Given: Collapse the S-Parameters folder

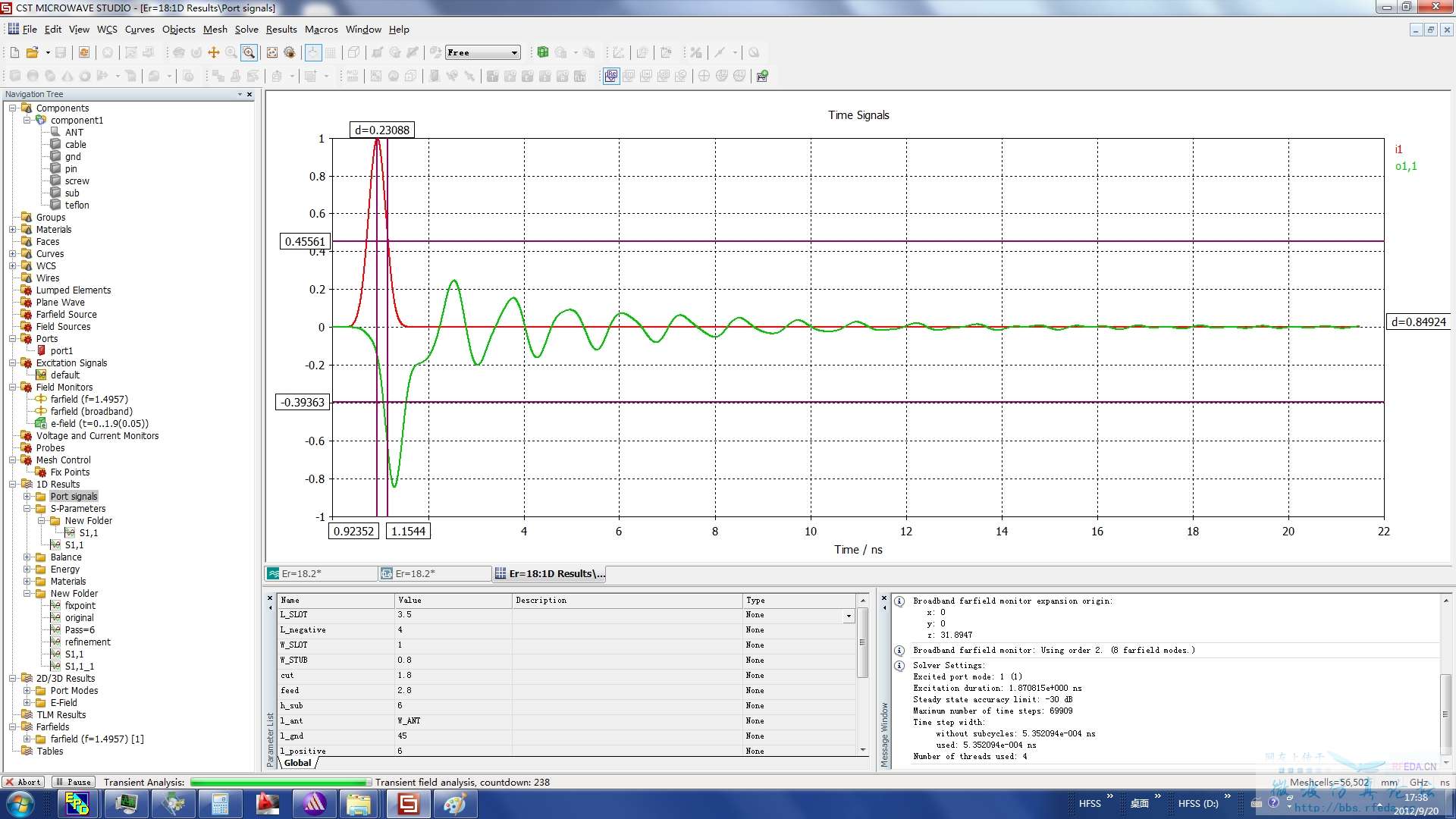Looking at the screenshot, I should (27, 509).
